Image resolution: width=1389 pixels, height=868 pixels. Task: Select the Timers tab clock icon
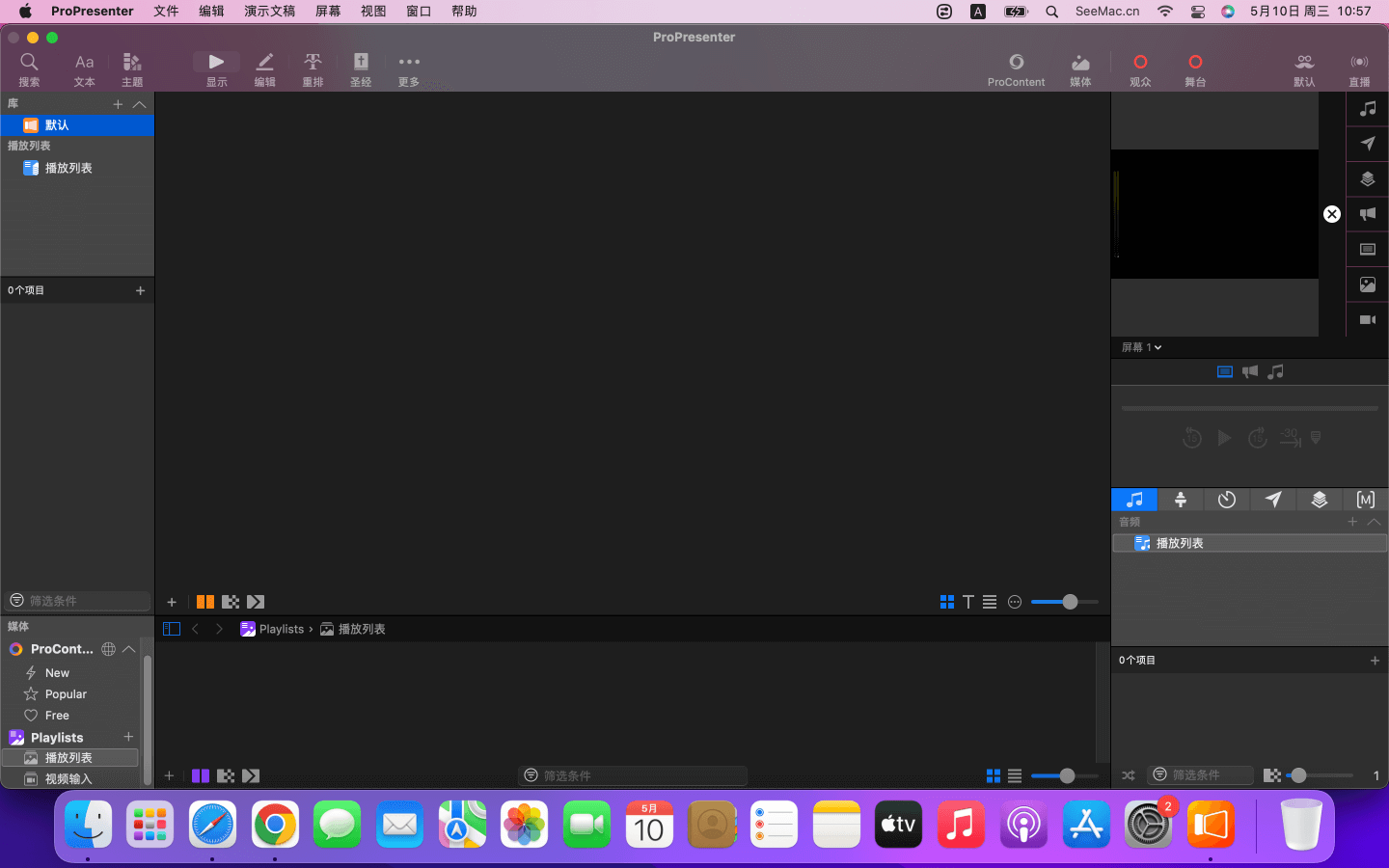pos(1227,500)
